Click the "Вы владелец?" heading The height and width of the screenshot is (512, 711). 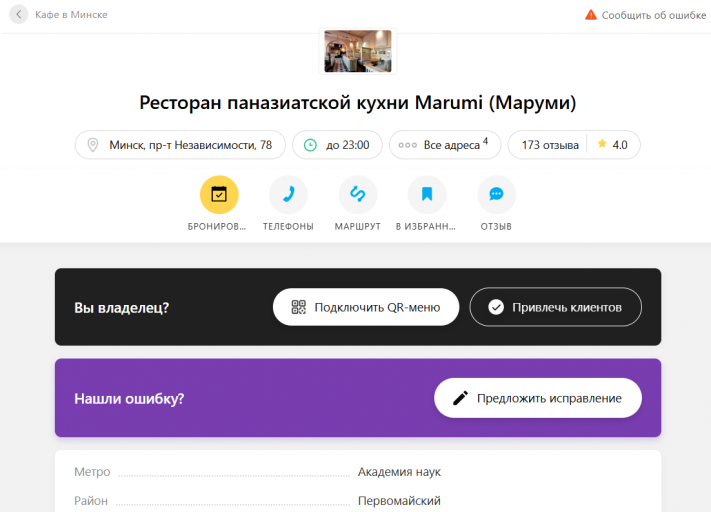(122, 308)
